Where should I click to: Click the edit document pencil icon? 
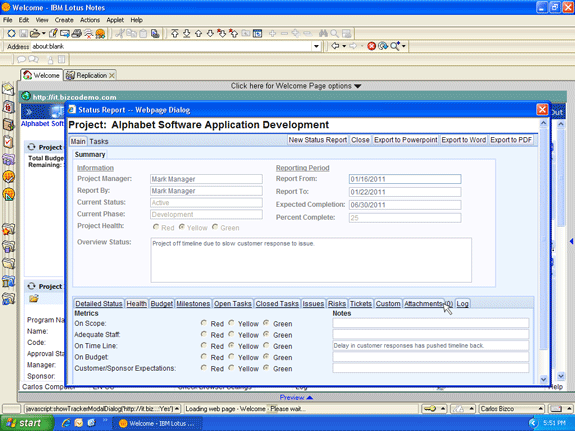[53, 34]
